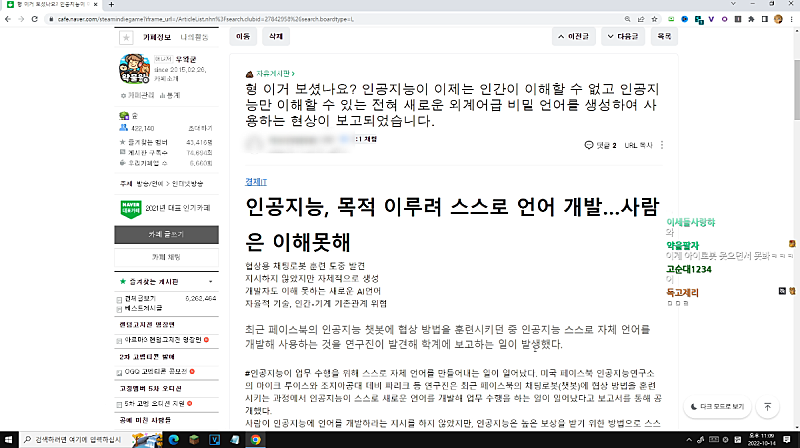Collapse the 즐겨찾는 게시판 dropdown arrow
The width and height of the screenshot is (800, 448).
coord(211,282)
